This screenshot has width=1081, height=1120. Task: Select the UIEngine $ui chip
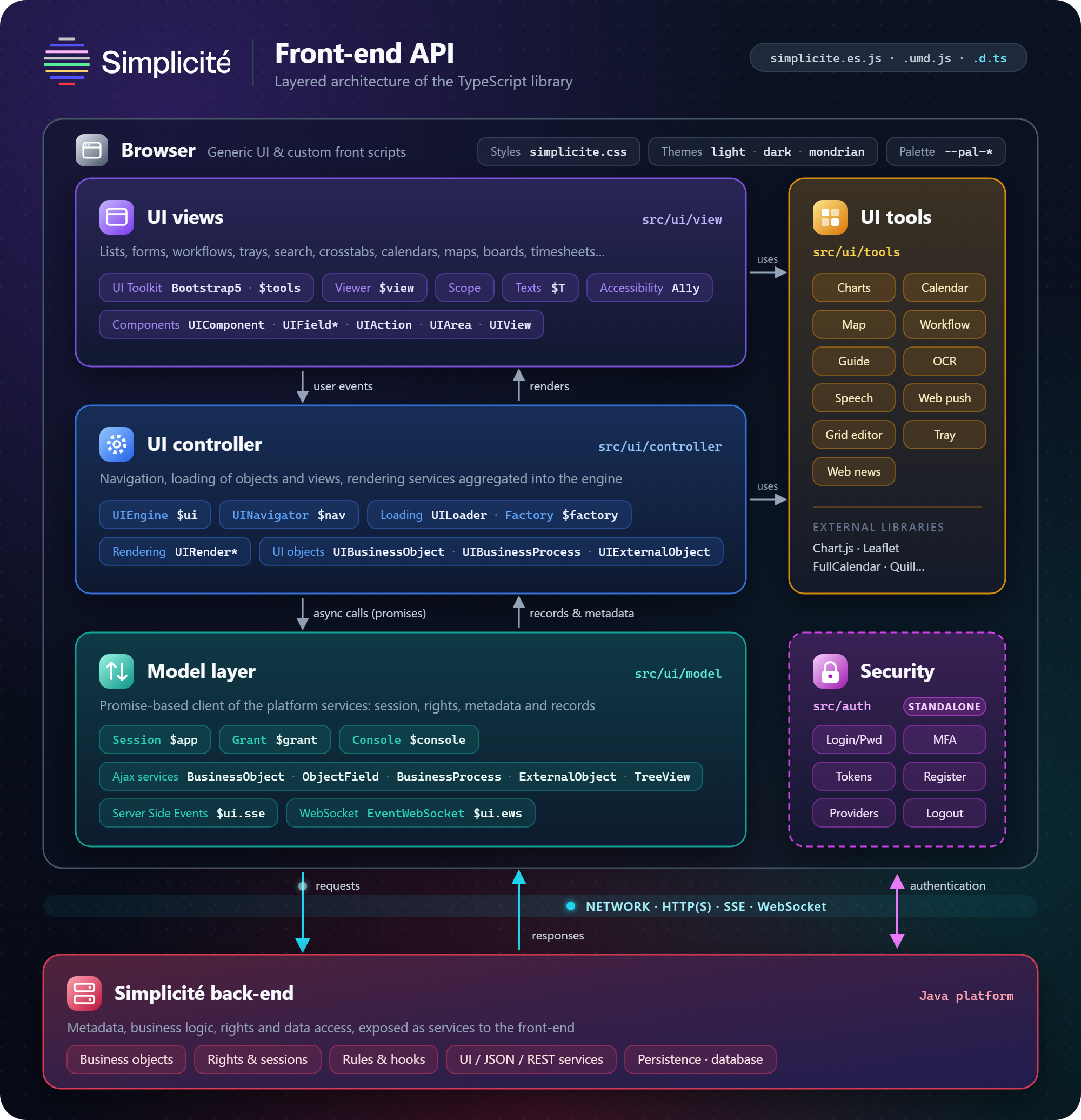pyautogui.click(x=155, y=514)
